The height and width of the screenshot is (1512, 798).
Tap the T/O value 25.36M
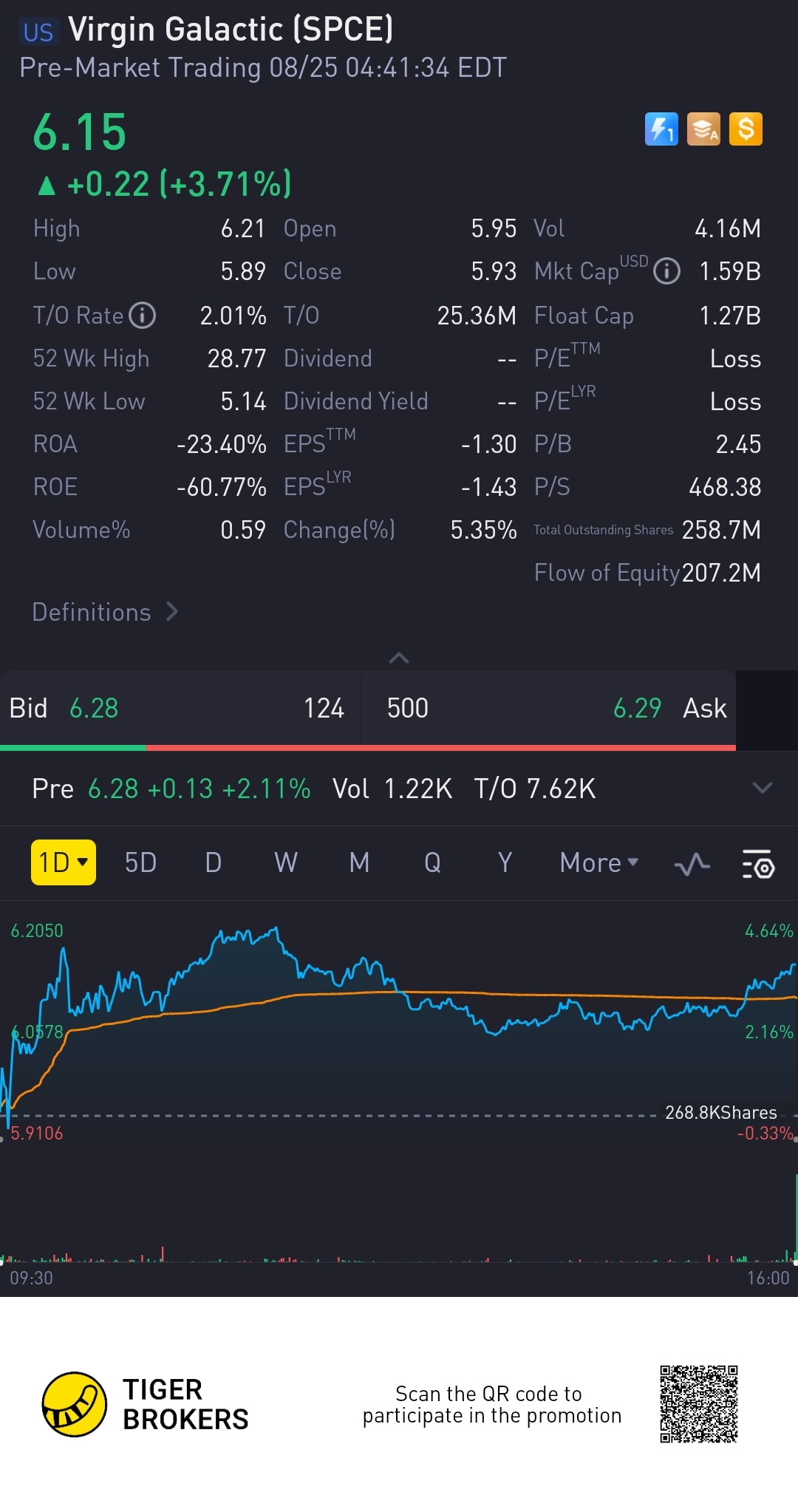(477, 316)
